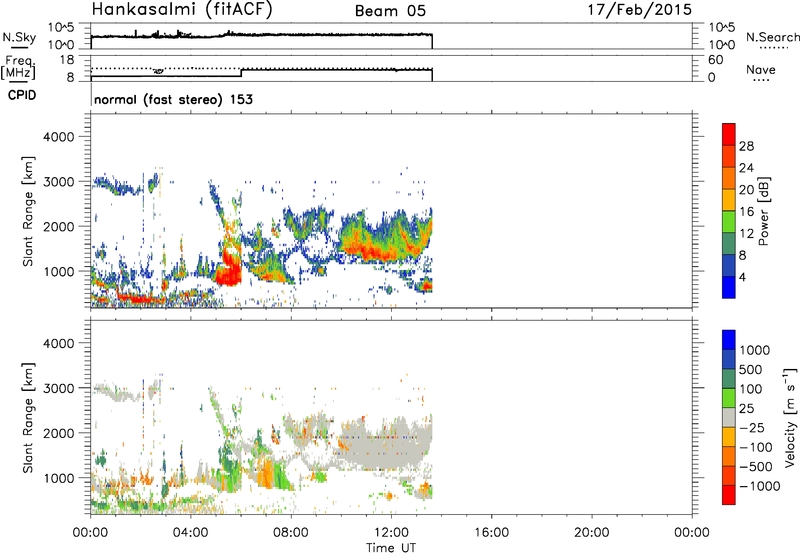Click the -25 tick on velocity colorbar
This screenshot has height=554, width=800.
755,427
